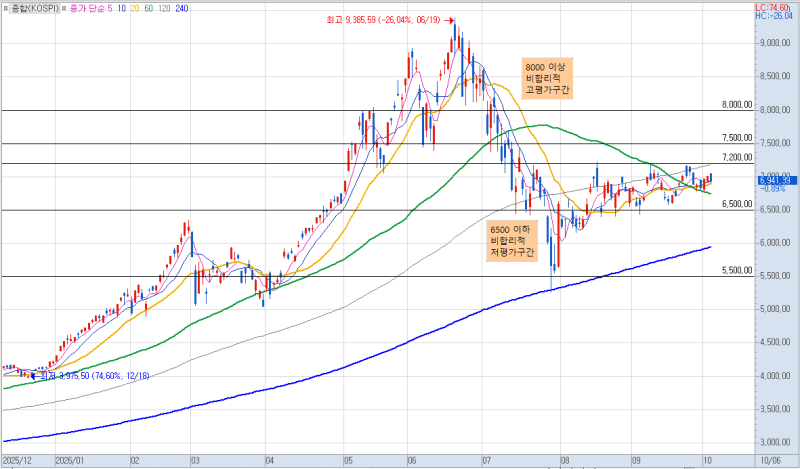Viewport: 800px width, 469px height.
Task: Select the 120-day moving average legend
Action: 164,8
